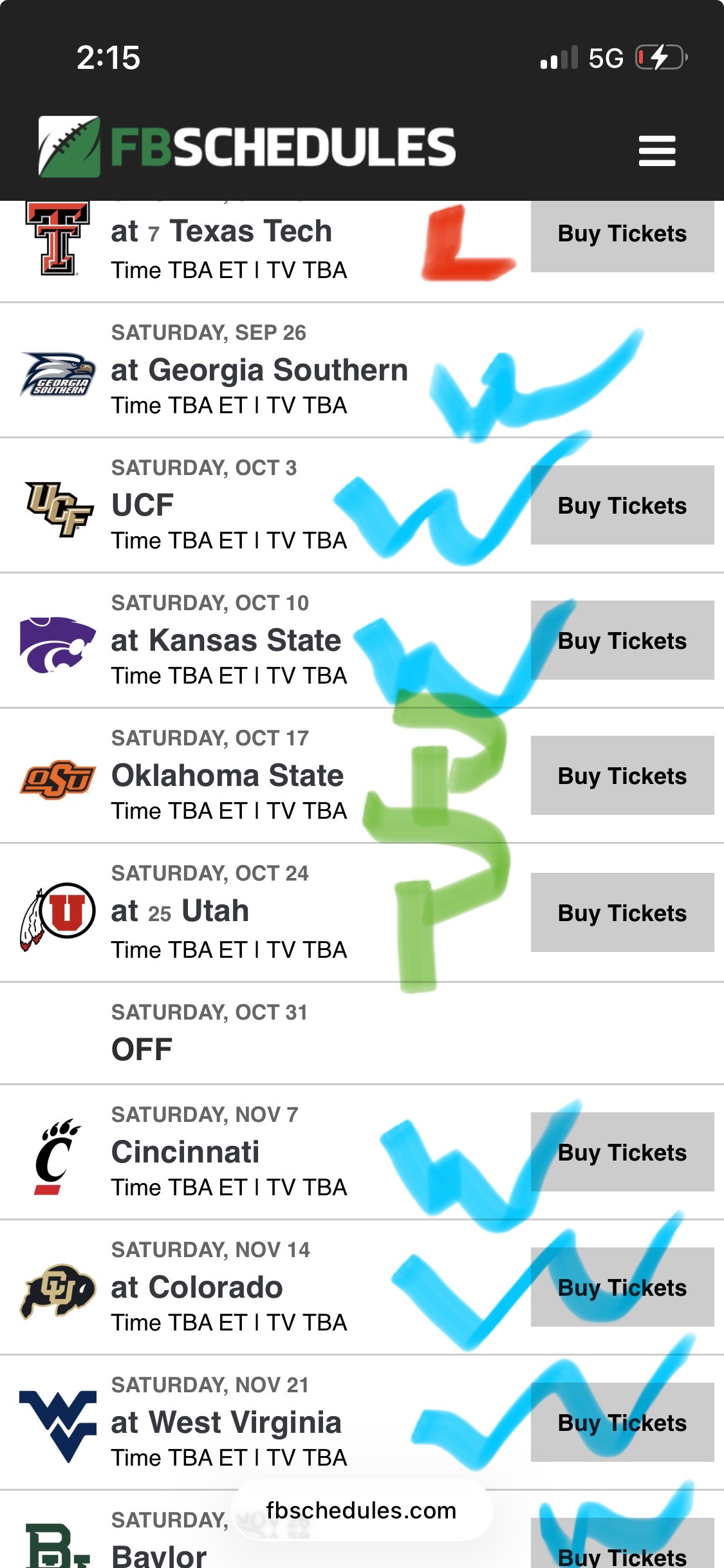Tap the Colorado Buffaloes logo
The height and width of the screenshot is (1568, 724).
[58, 1291]
